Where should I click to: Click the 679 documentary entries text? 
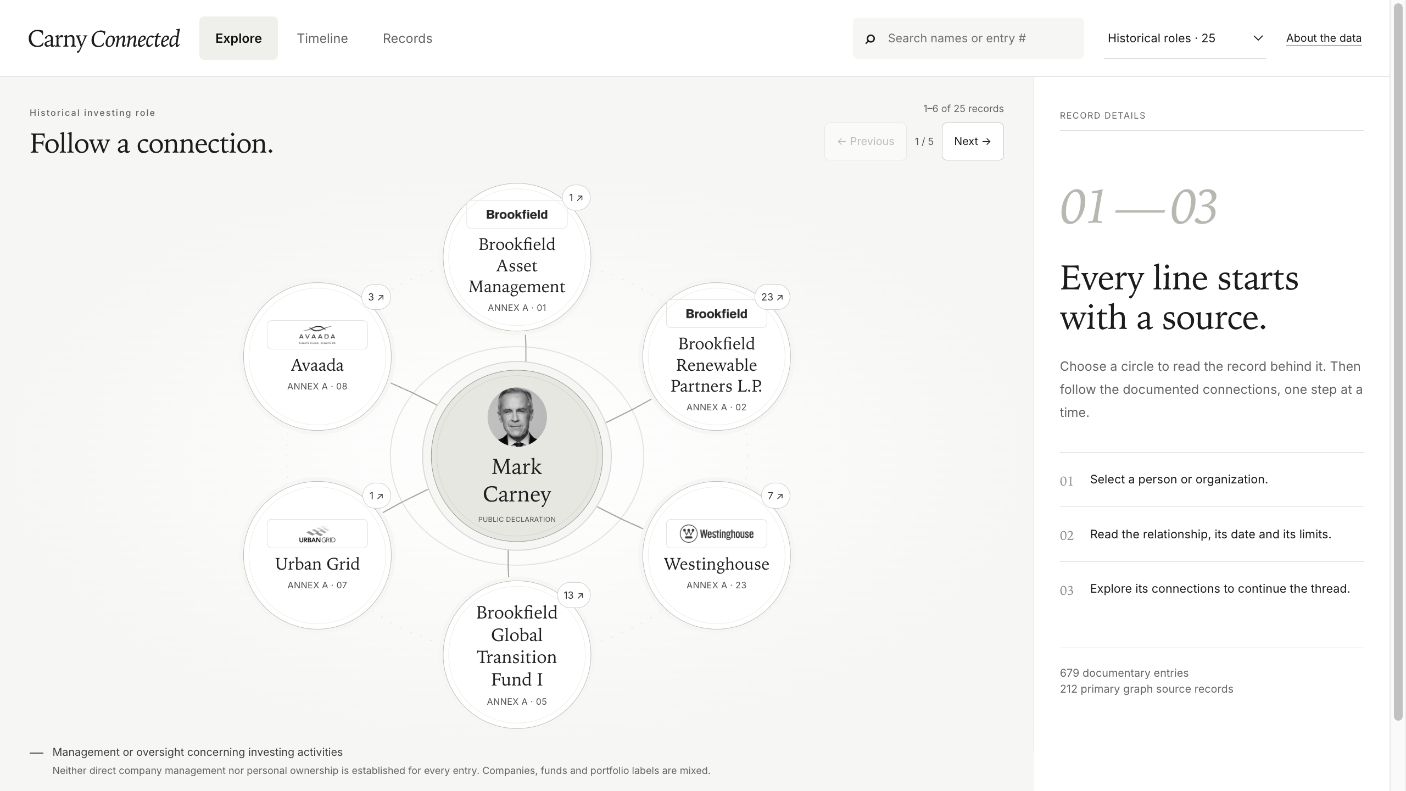coord(1124,673)
